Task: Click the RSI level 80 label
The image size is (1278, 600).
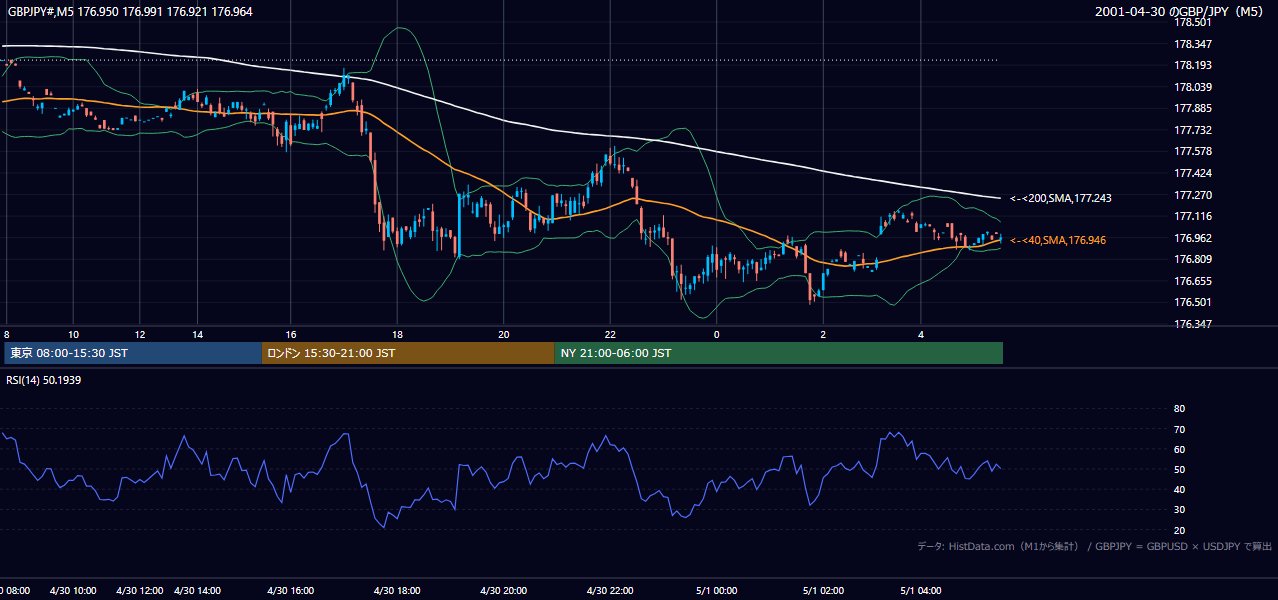Action: pyautogui.click(x=1179, y=409)
